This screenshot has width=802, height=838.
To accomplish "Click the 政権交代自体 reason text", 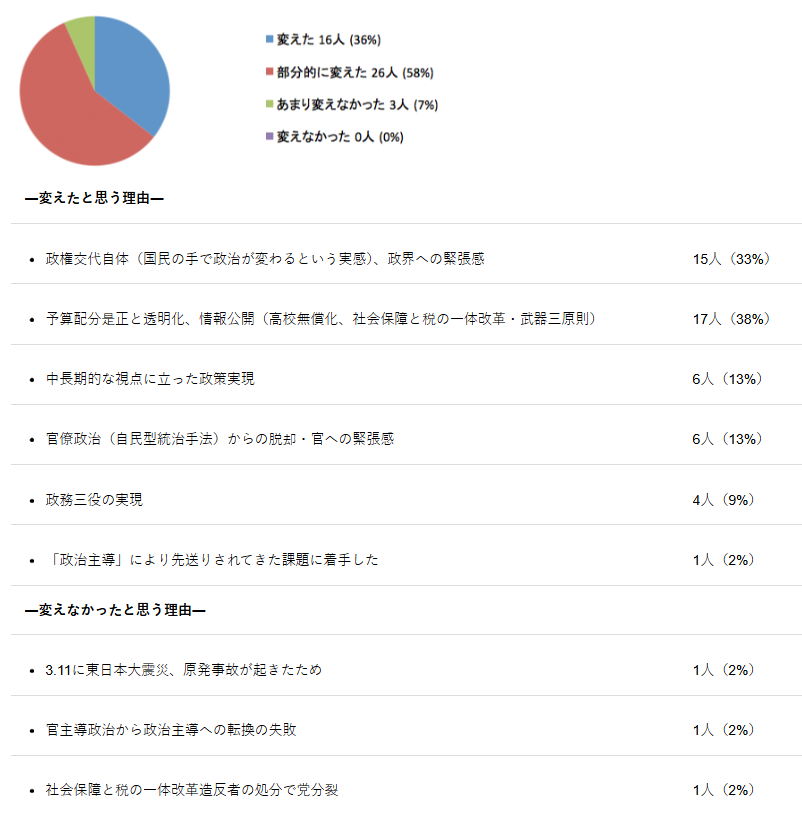I will coord(265,259).
